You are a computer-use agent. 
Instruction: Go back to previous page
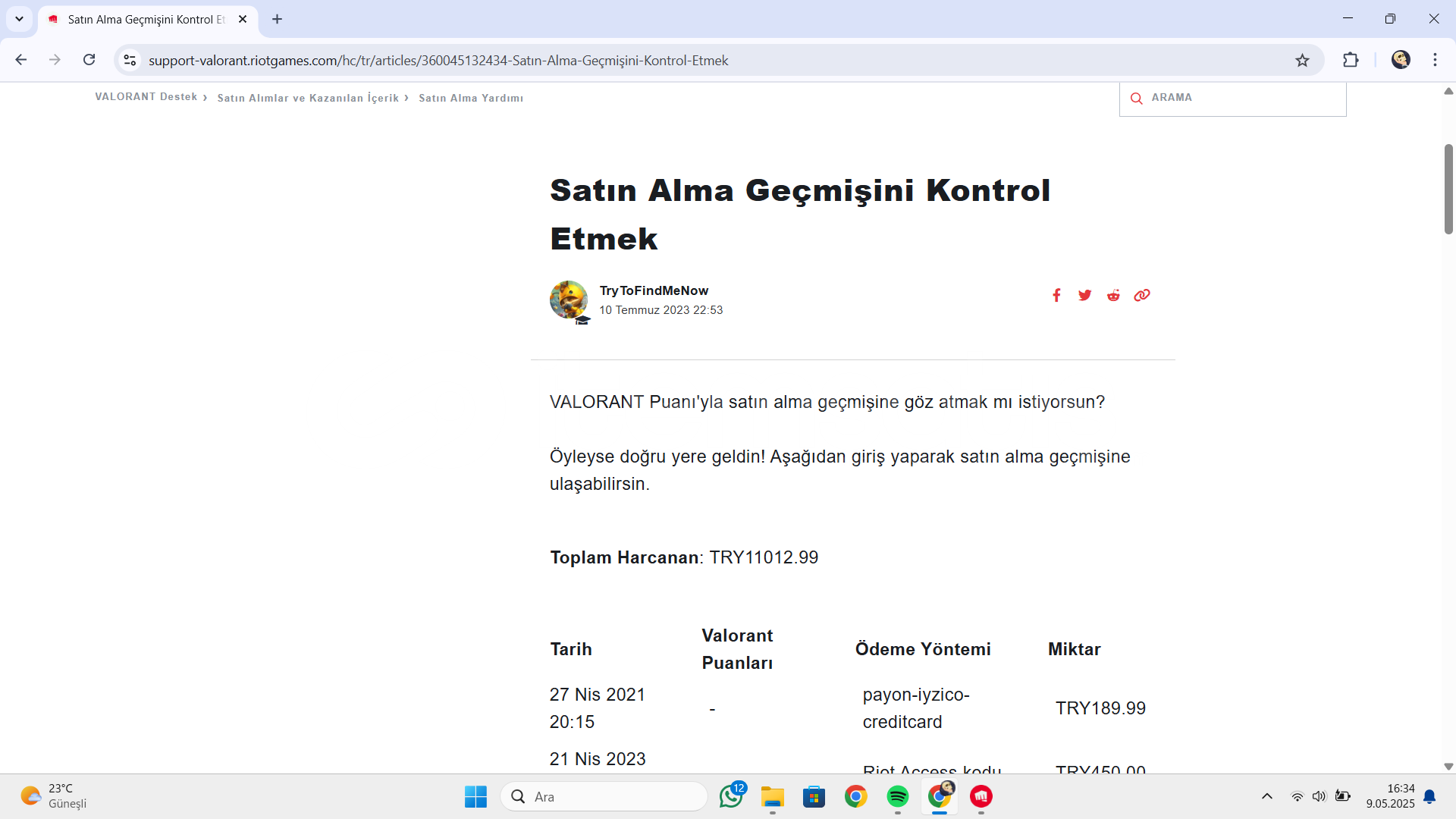click(21, 60)
